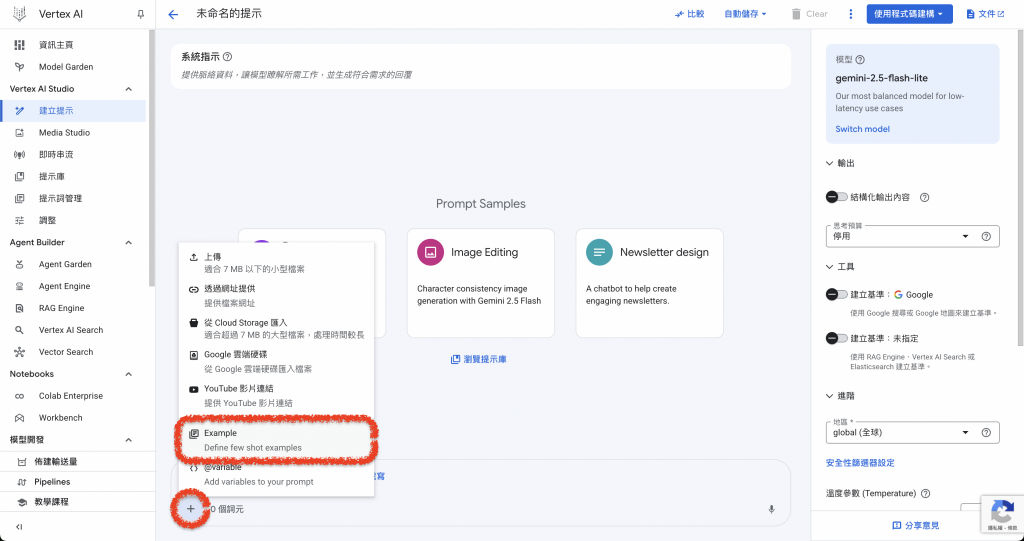
Task: Pin the Vertex AI navigation menu
Action: [x=140, y=14]
